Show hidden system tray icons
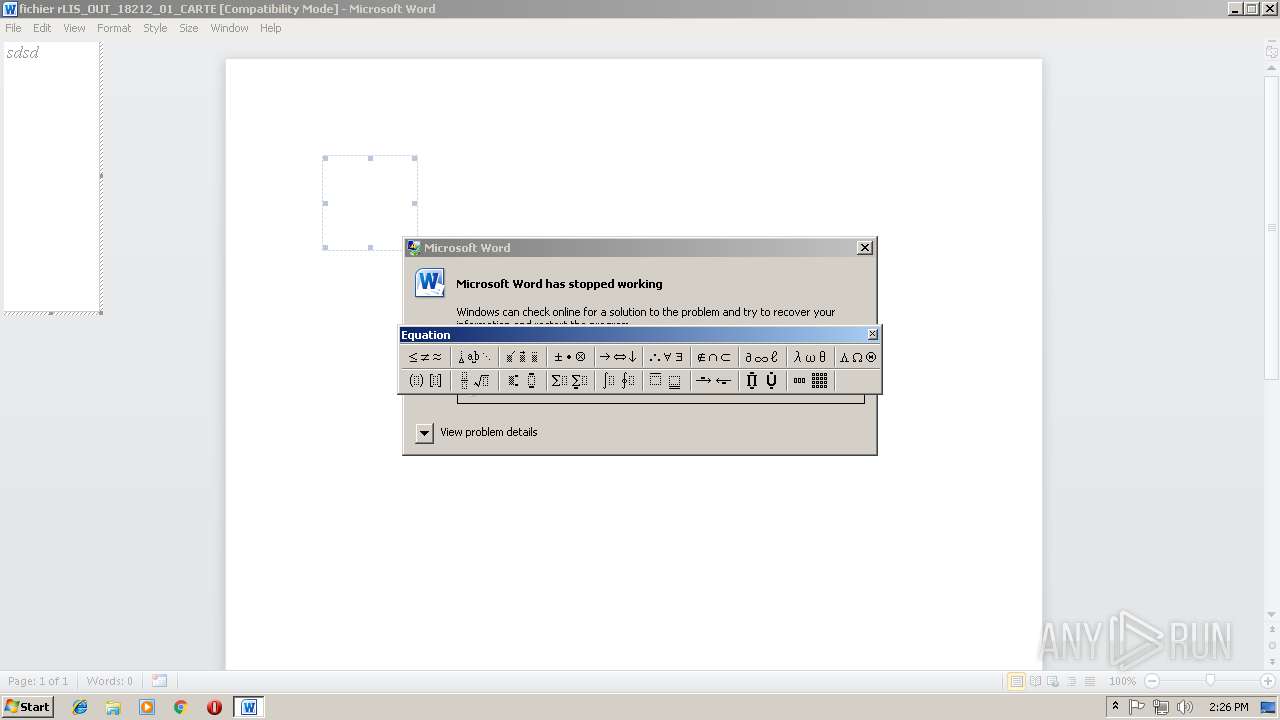Viewport: 1280px width, 720px height. (x=1115, y=707)
